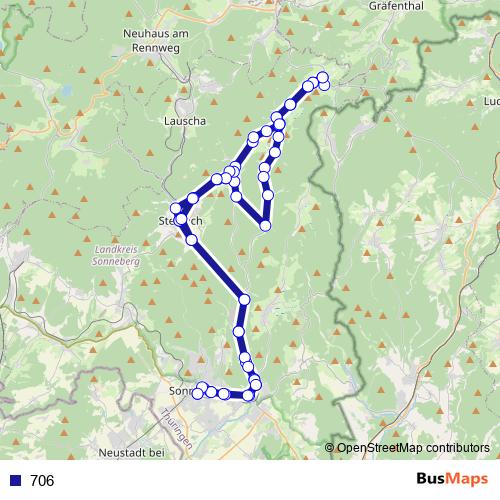Click the blue 706 legend color square
500x500 pixels.
pos(16,480)
